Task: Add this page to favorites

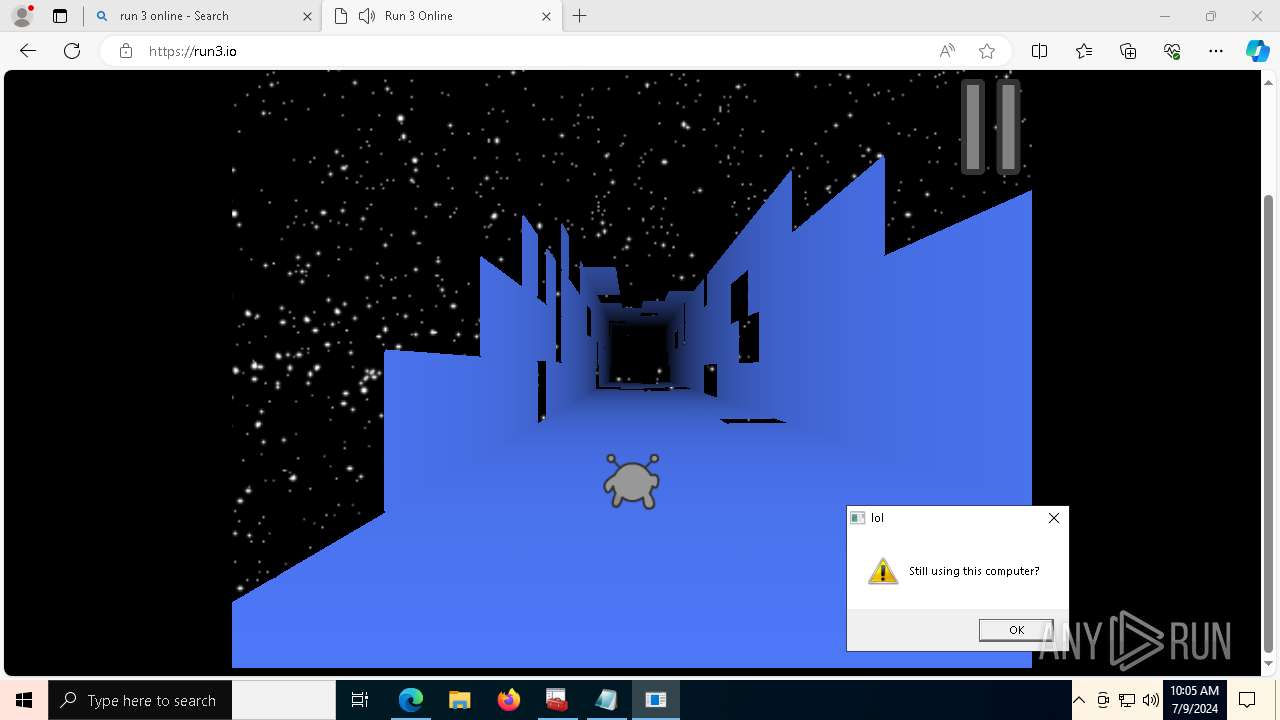Action: [987, 51]
